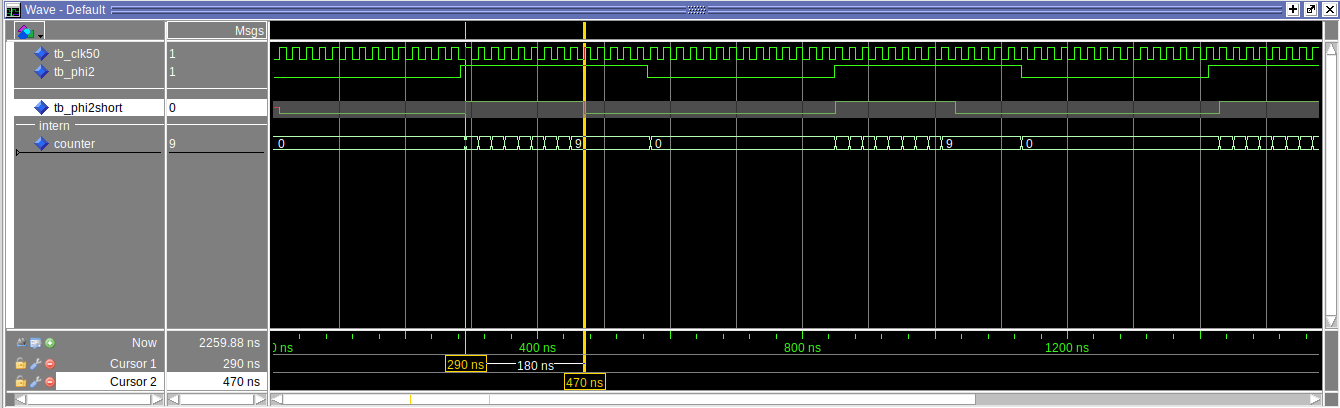The height and width of the screenshot is (408, 1340).
Task: Click the value 0 in tb_phi2short row
Action: coord(172,107)
